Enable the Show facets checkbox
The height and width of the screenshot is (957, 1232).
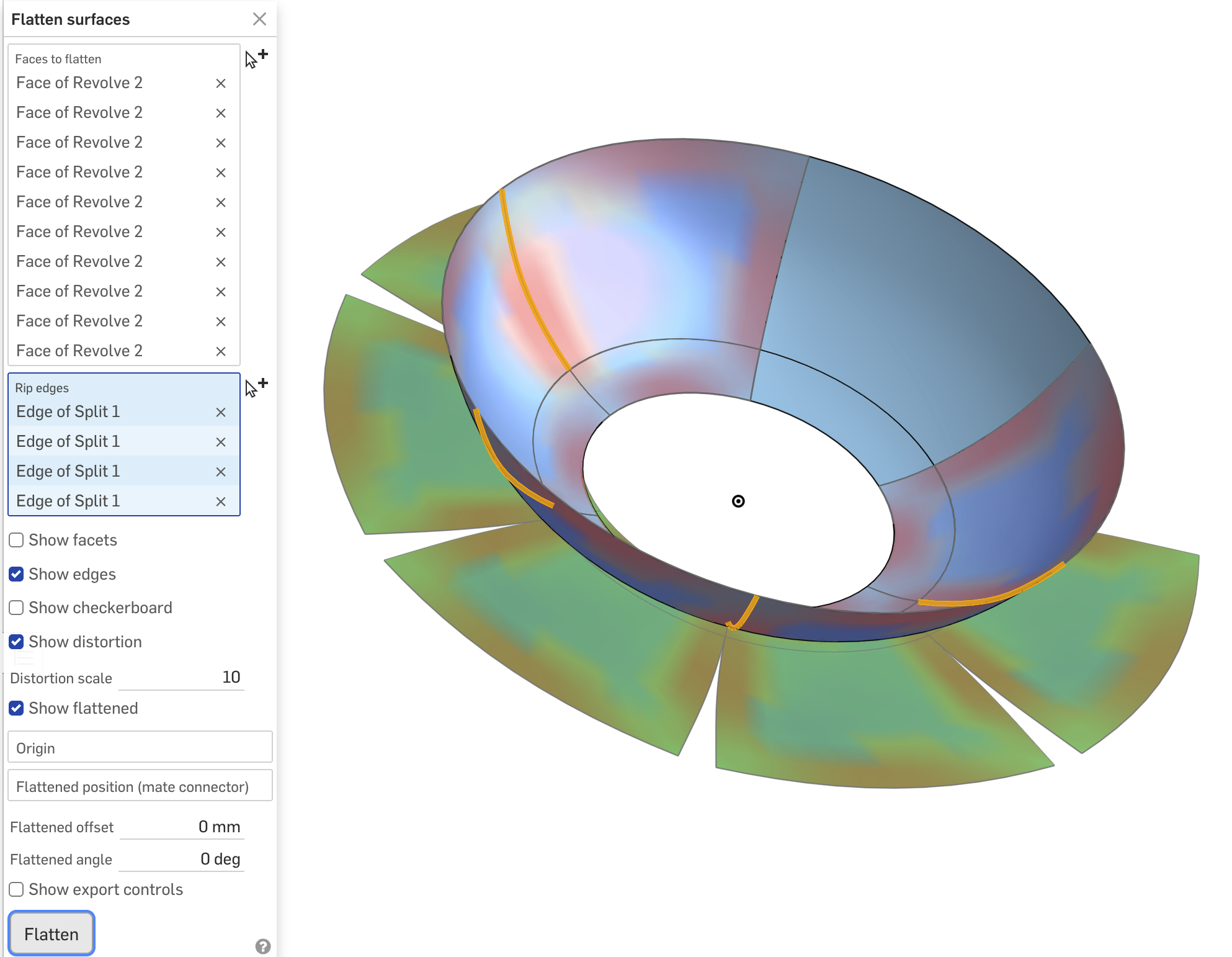(x=17, y=540)
